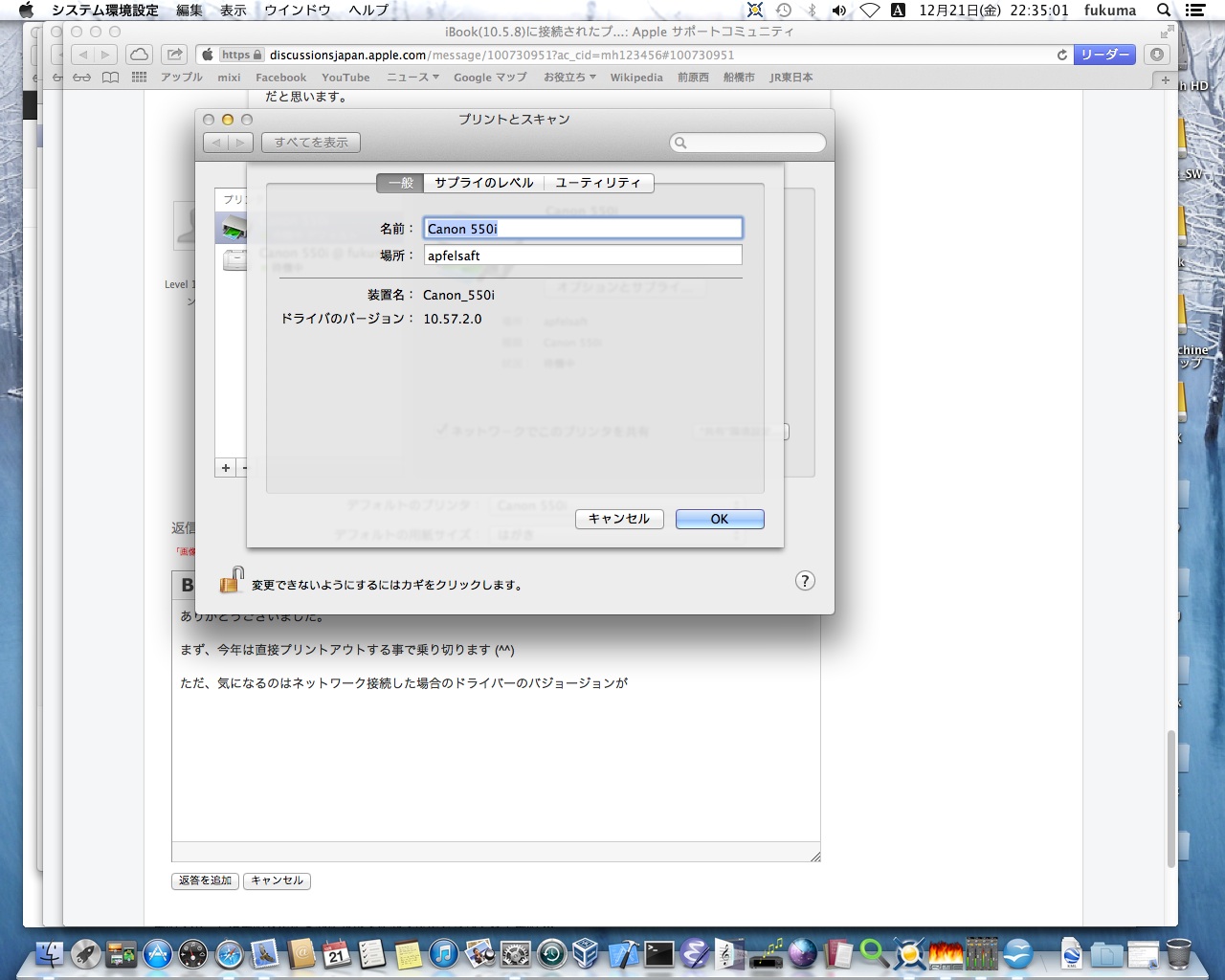Open Terminal from the Dock
The width and height of the screenshot is (1225, 980).
pyautogui.click(x=658, y=953)
